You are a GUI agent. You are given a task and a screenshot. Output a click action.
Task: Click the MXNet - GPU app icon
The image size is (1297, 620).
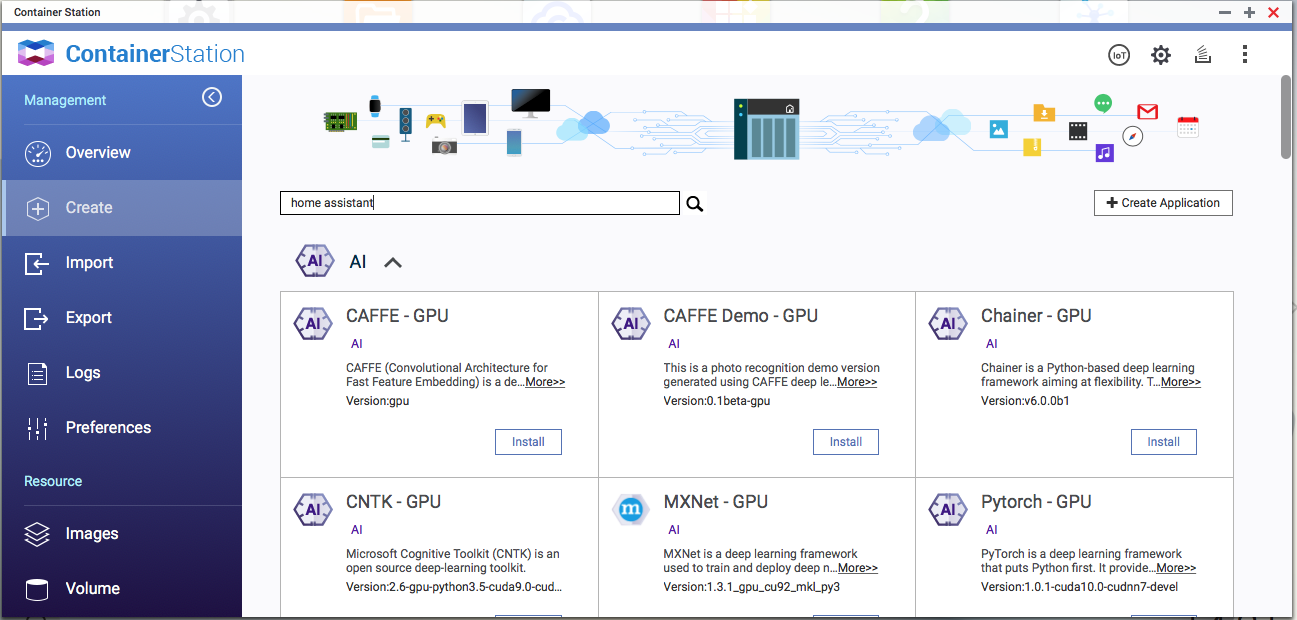pyautogui.click(x=630, y=509)
